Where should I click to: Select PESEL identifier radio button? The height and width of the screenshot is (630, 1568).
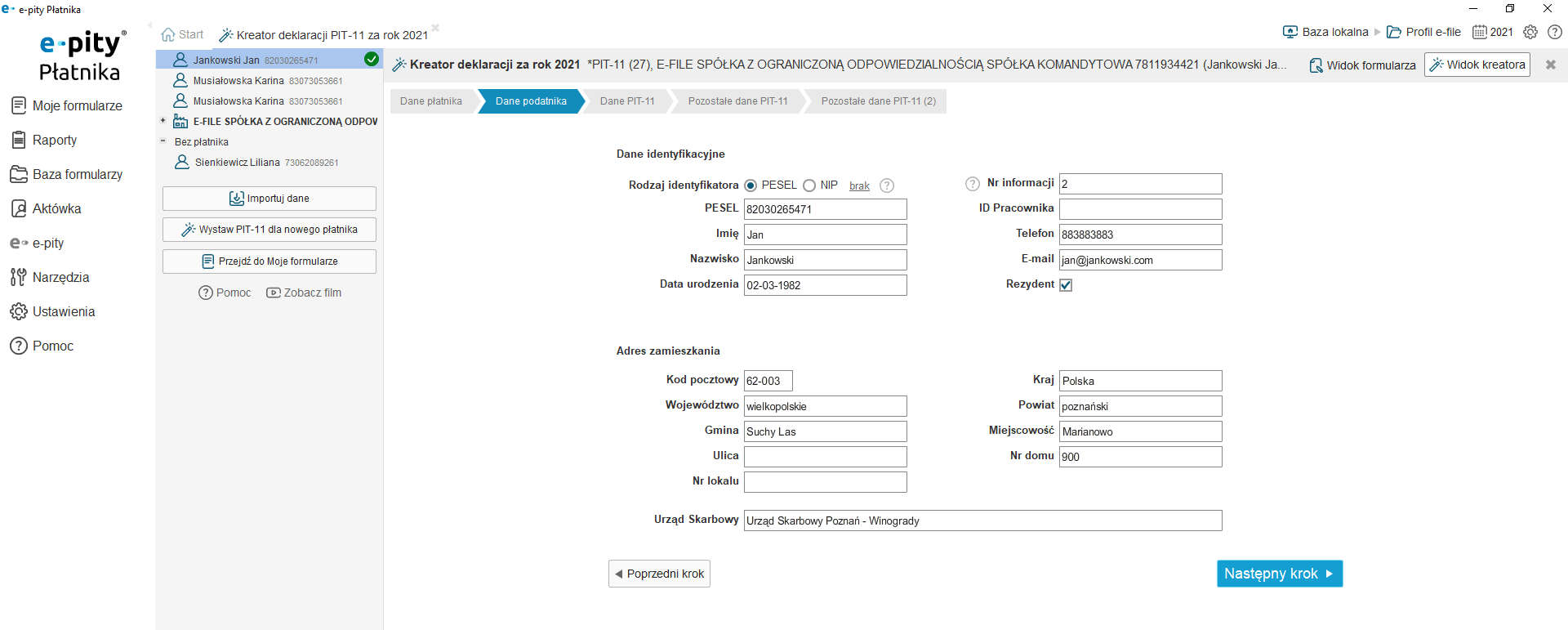tap(751, 185)
